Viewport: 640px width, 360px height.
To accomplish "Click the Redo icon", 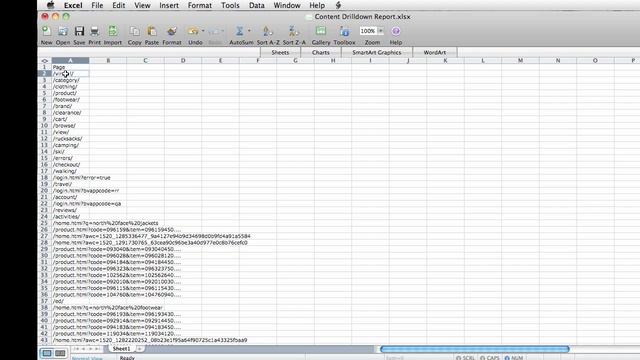I will click(x=214, y=31).
